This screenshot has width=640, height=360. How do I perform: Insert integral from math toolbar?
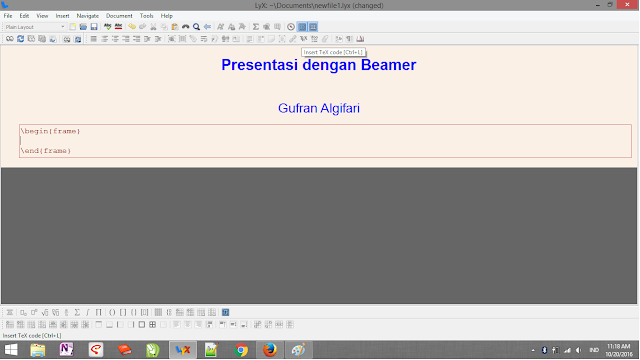(x=88, y=313)
